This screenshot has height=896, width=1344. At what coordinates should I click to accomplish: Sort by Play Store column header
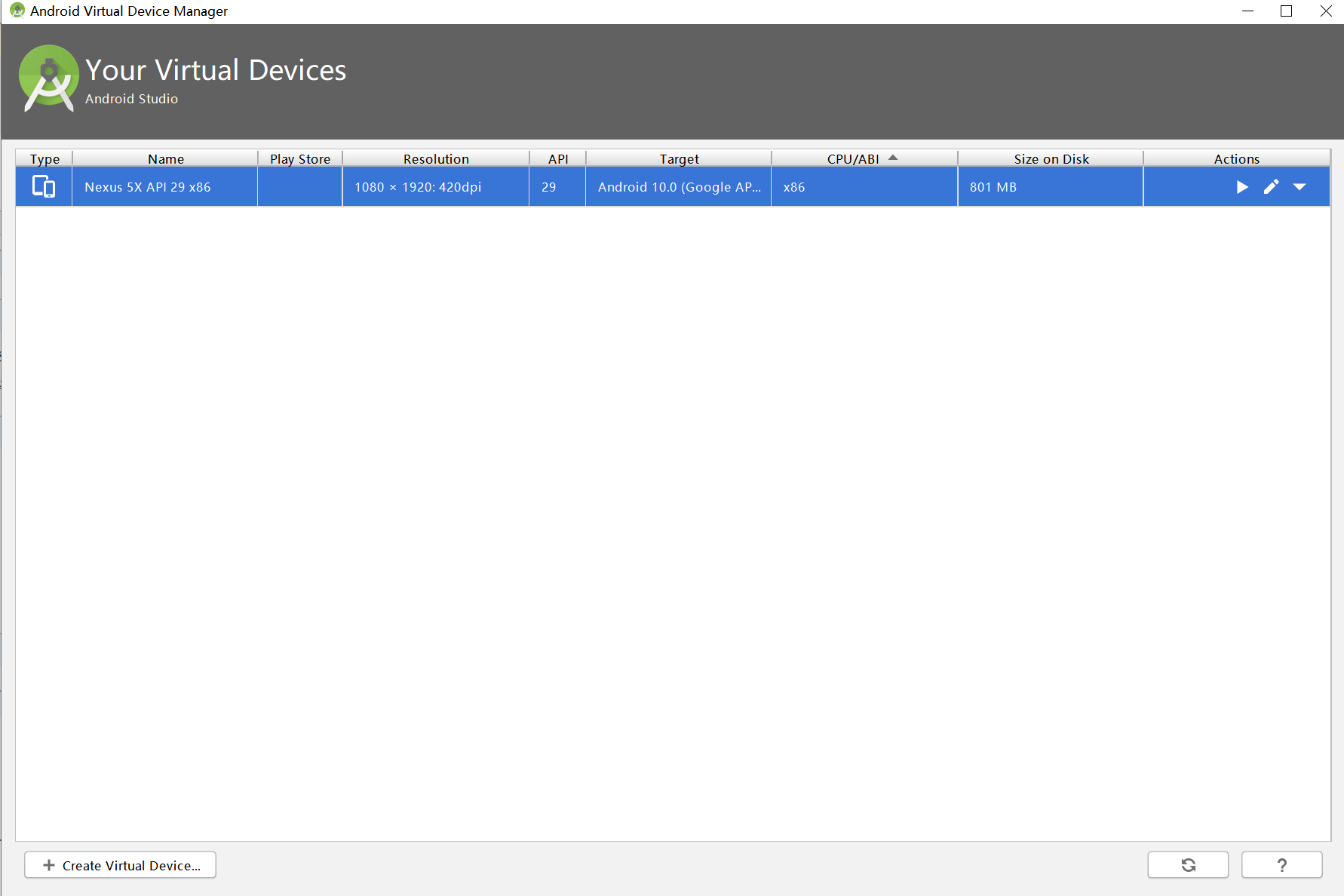[x=300, y=158]
